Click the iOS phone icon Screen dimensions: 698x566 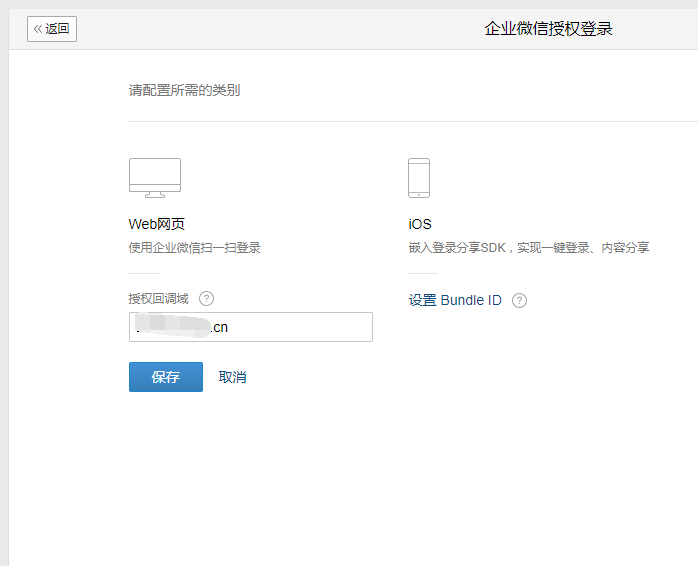419,178
